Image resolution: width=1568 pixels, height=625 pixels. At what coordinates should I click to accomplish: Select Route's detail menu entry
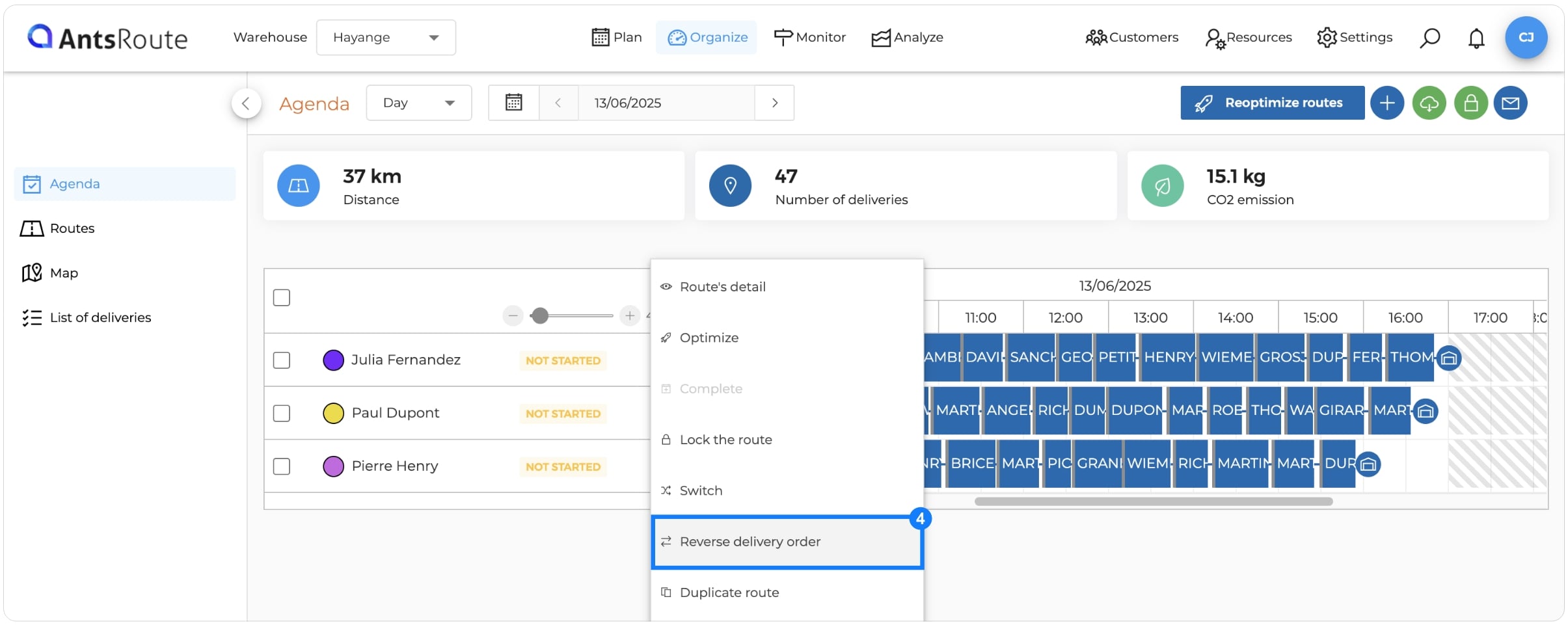pyautogui.click(x=787, y=287)
